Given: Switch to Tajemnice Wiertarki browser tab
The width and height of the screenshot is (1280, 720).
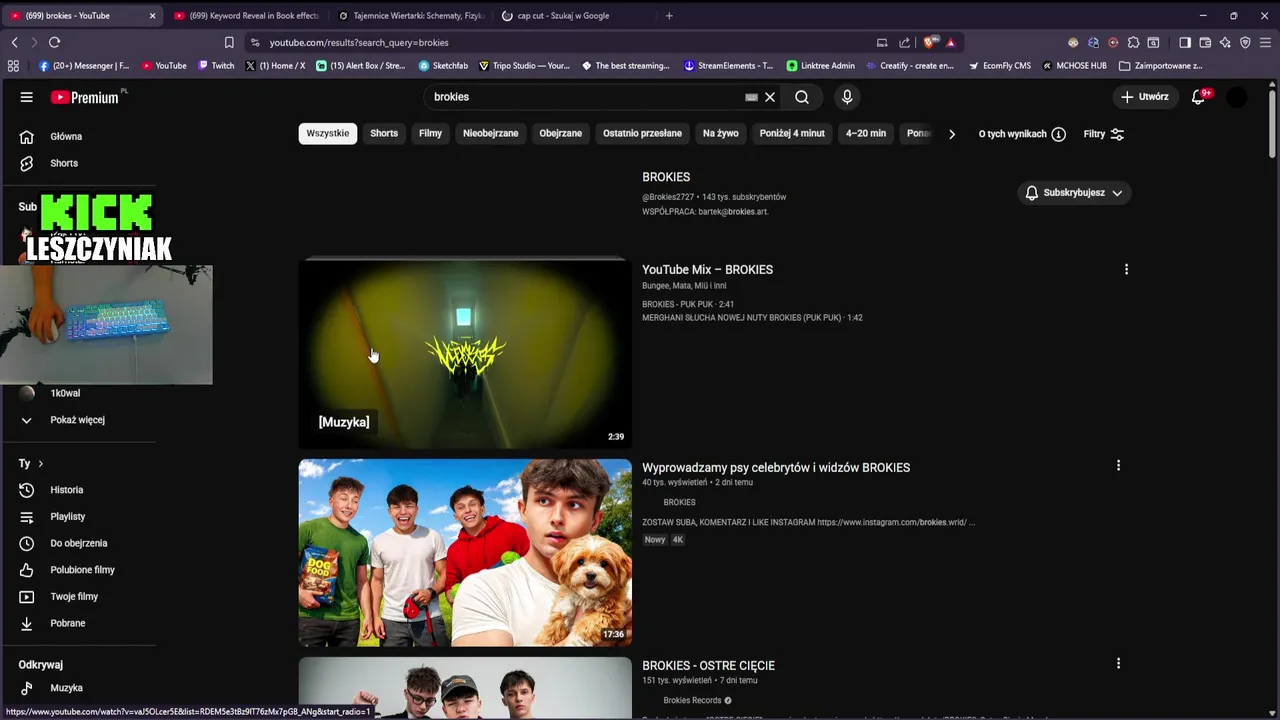Looking at the screenshot, I should coord(412,16).
